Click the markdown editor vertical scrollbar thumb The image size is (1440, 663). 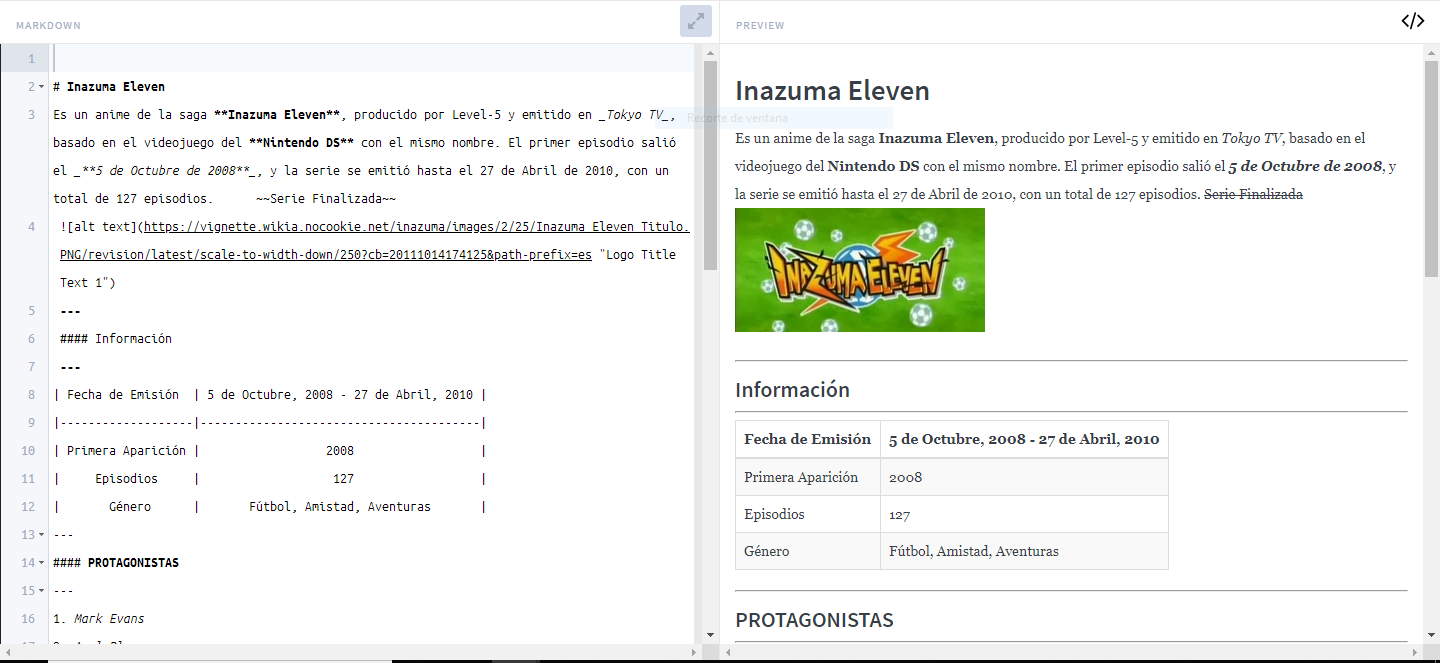click(710, 165)
